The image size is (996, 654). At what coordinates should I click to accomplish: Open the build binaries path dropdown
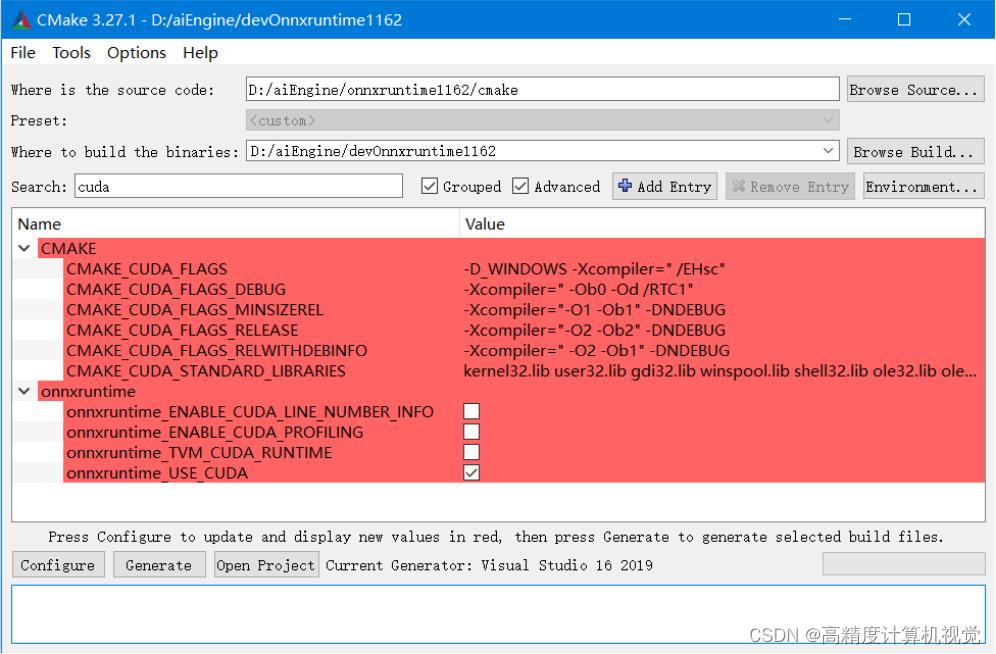[828, 150]
